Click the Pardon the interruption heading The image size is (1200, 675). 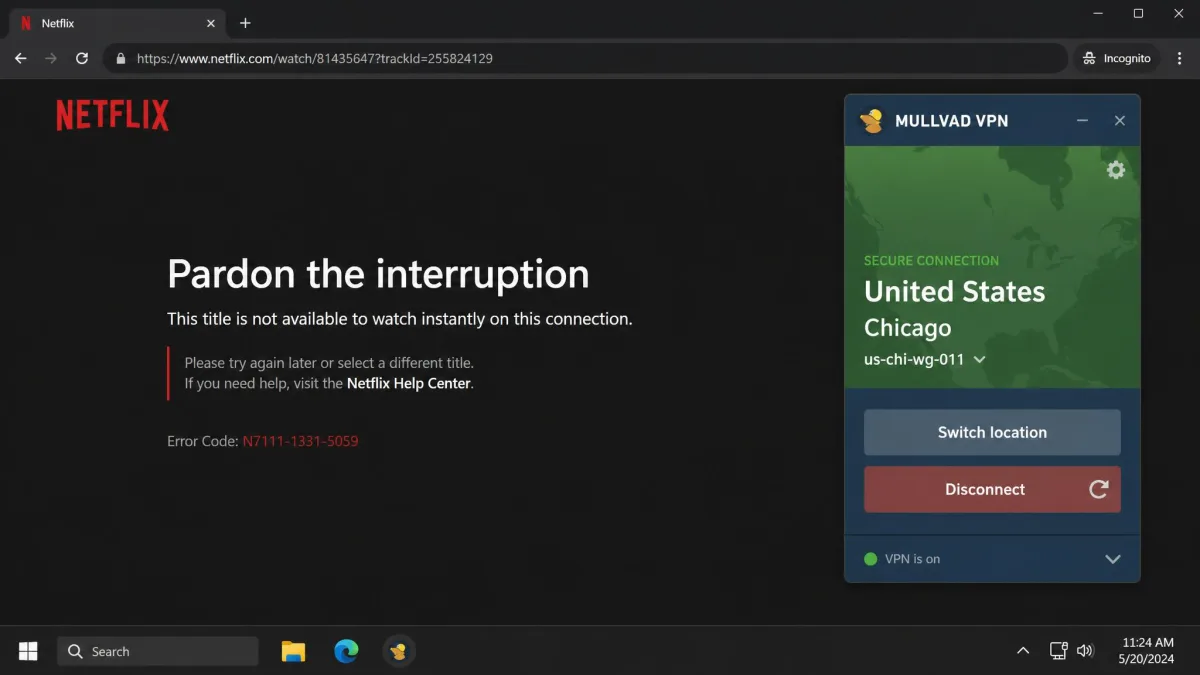(x=378, y=274)
